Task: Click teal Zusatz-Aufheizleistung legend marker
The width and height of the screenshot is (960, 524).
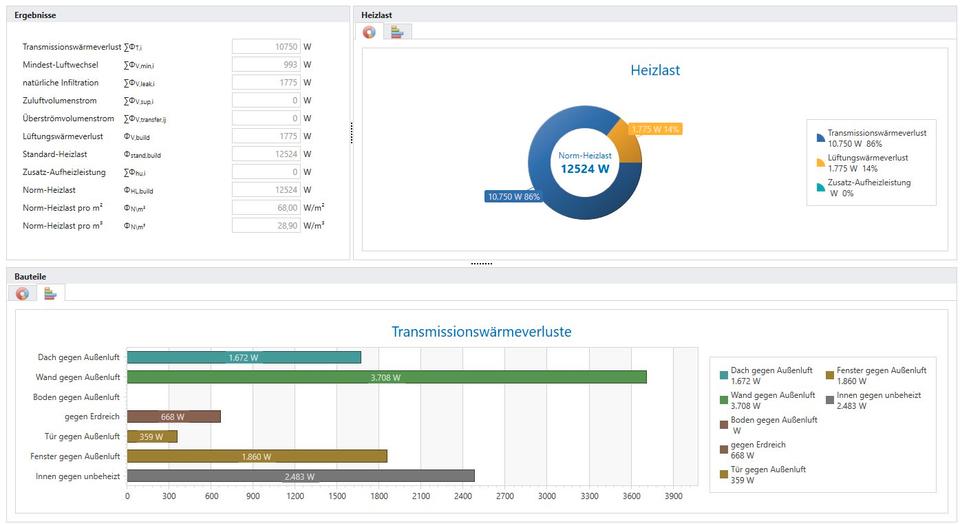Action: tap(821, 186)
